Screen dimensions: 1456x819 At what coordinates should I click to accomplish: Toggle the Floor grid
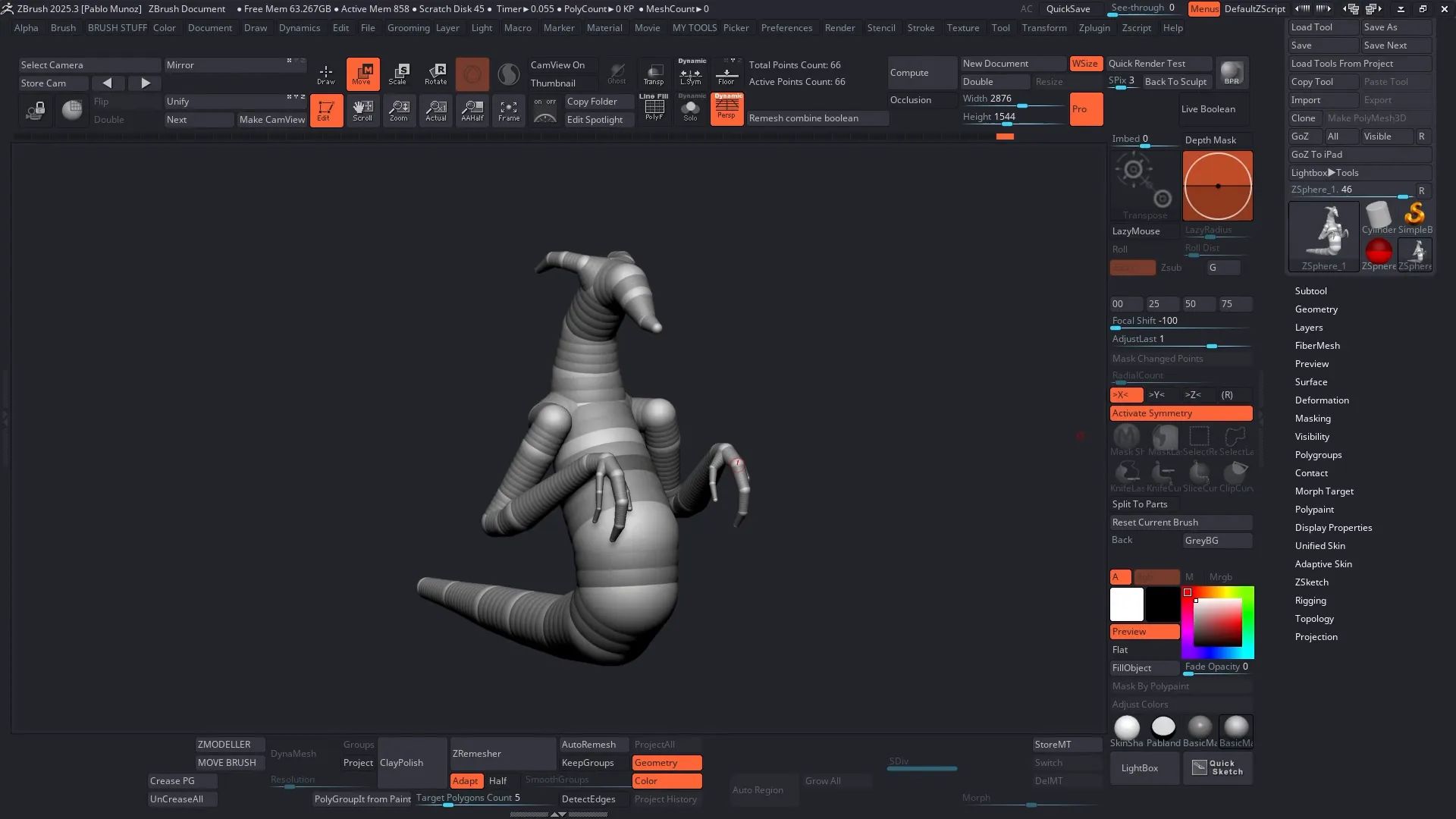click(726, 74)
